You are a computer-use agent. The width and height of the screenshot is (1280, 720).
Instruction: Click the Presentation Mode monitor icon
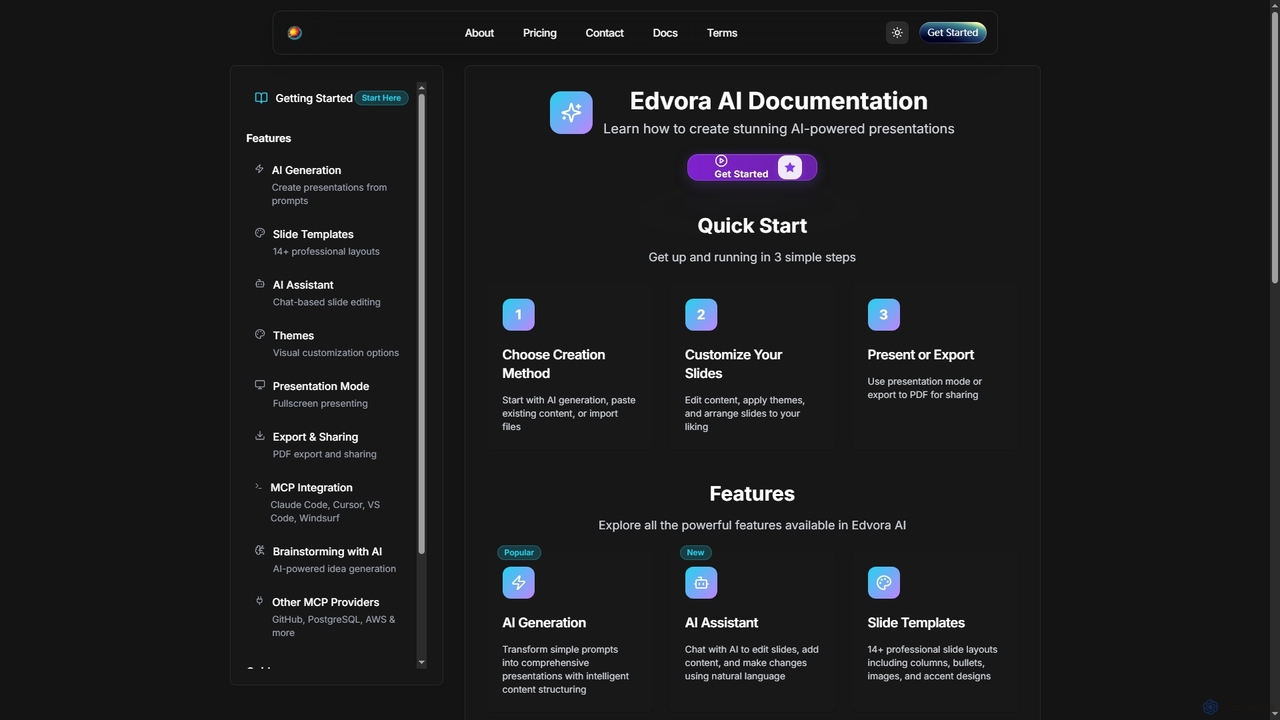coord(260,385)
